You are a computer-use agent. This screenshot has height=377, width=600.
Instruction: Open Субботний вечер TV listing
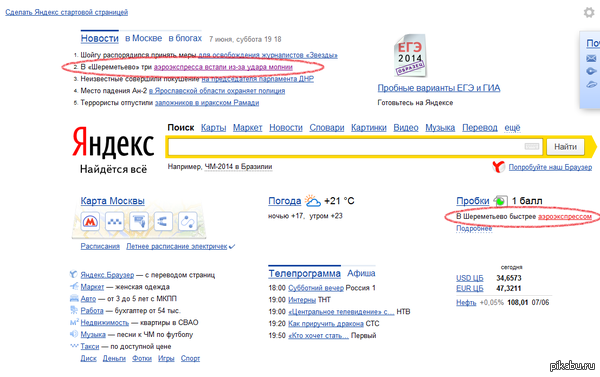pos(316,288)
